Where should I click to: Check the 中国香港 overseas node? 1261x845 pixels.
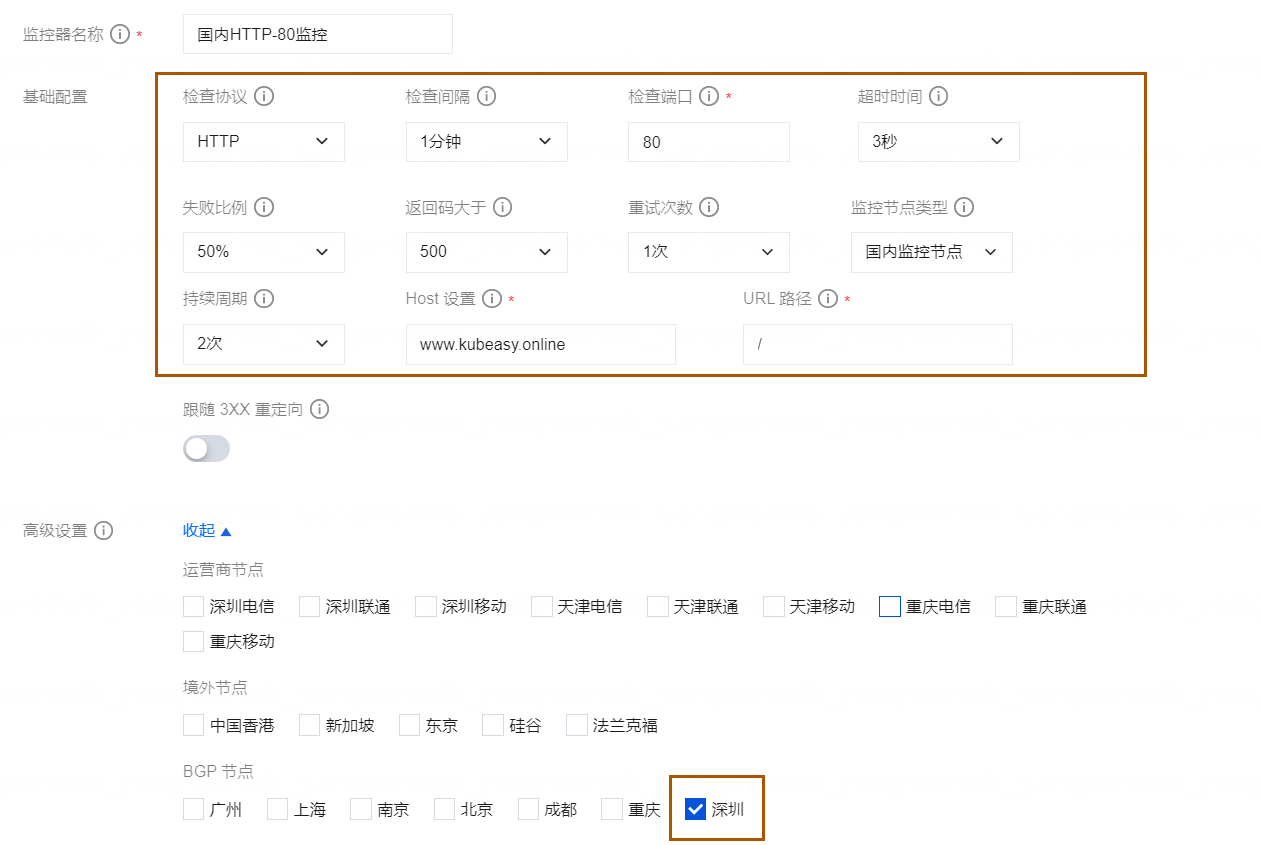pos(194,725)
